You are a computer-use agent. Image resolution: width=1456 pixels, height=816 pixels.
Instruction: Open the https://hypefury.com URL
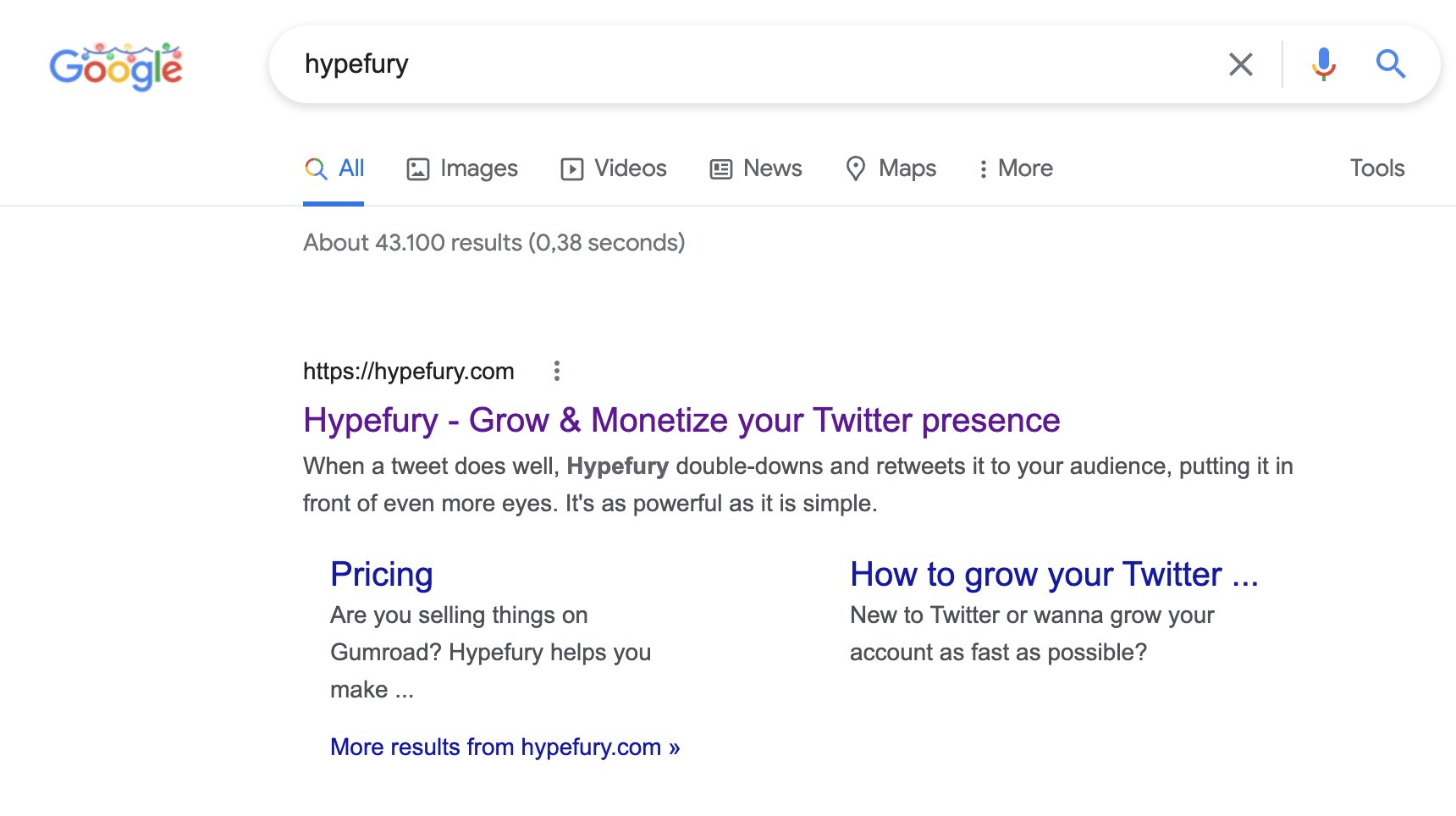[409, 372]
